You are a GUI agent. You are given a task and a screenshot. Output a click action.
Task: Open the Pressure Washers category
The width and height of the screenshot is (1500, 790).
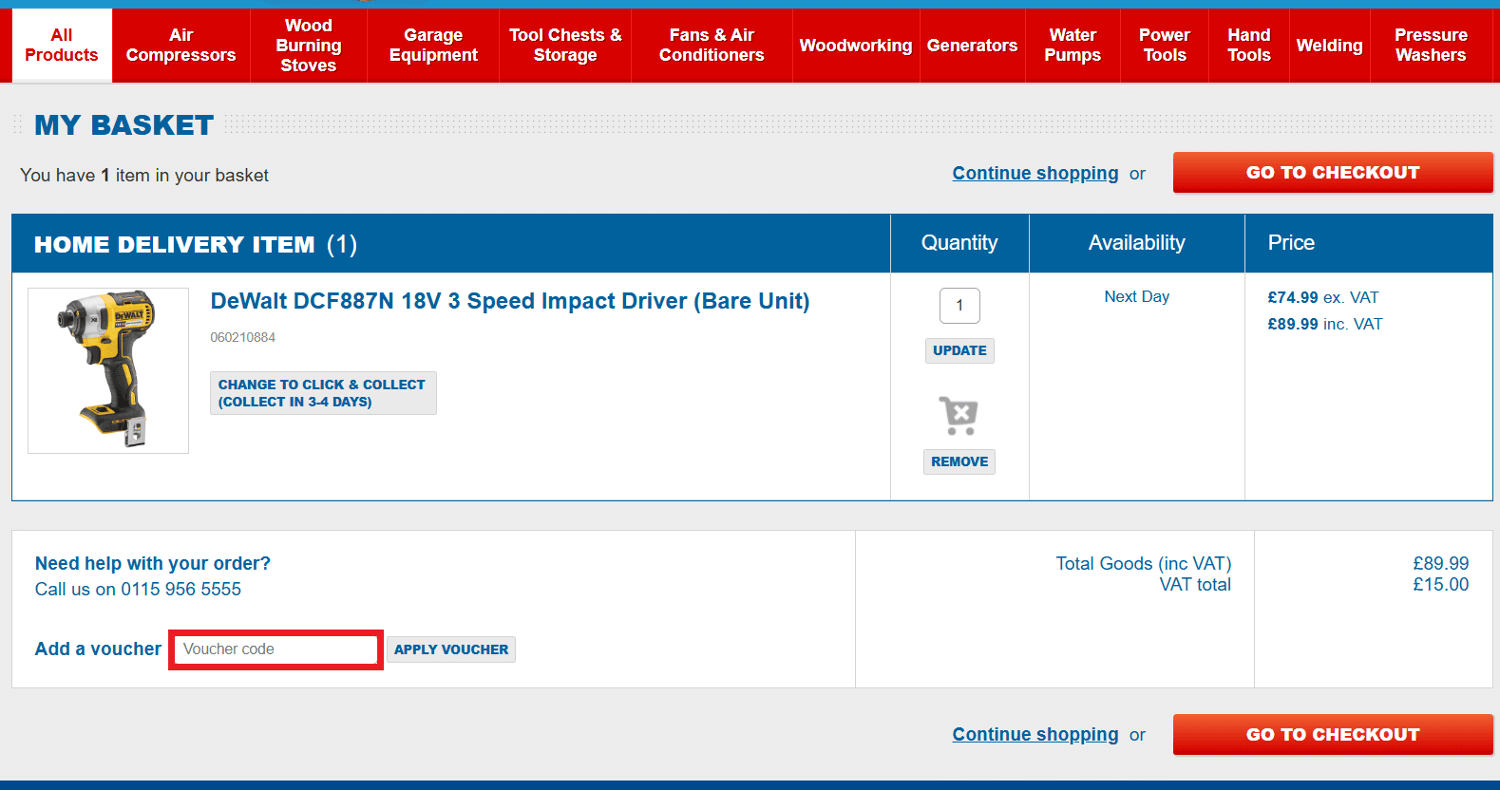(1431, 45)
